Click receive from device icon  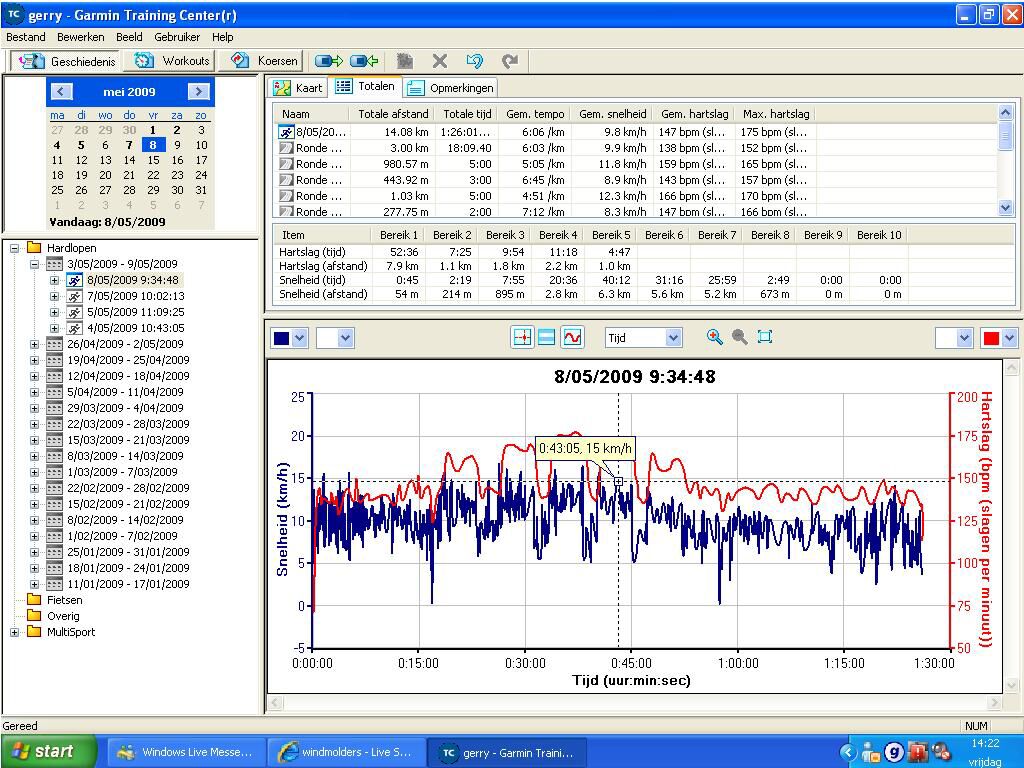pyautogui.click(x=364, y=61)
